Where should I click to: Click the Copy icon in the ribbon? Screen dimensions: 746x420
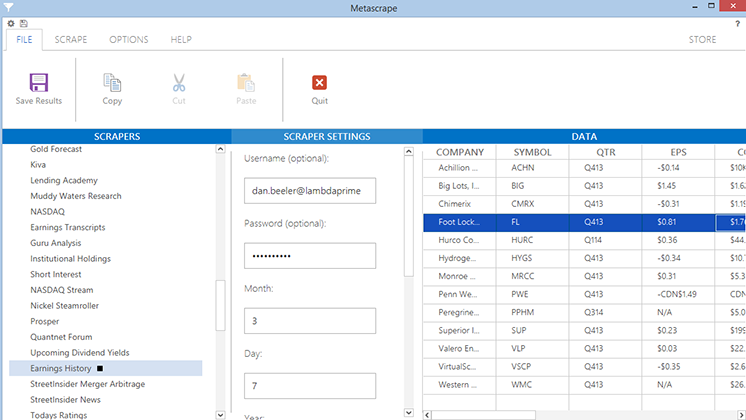pos(112,83)
